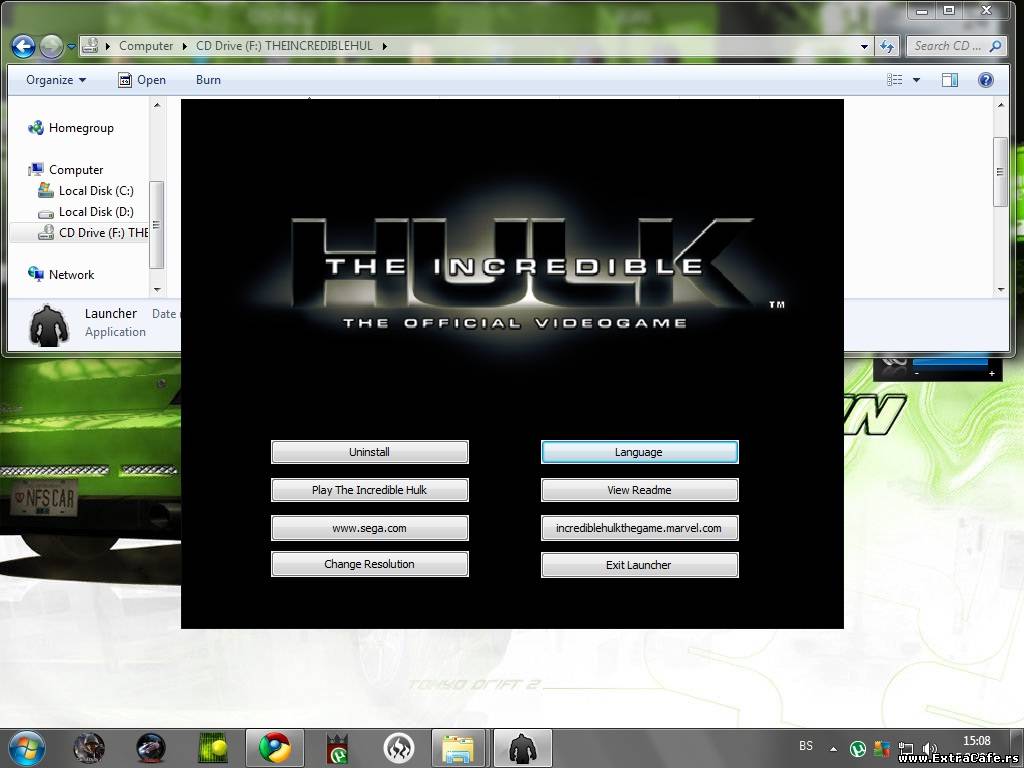
Task: Select Network in navigation pane
Action: click(61, 275)
